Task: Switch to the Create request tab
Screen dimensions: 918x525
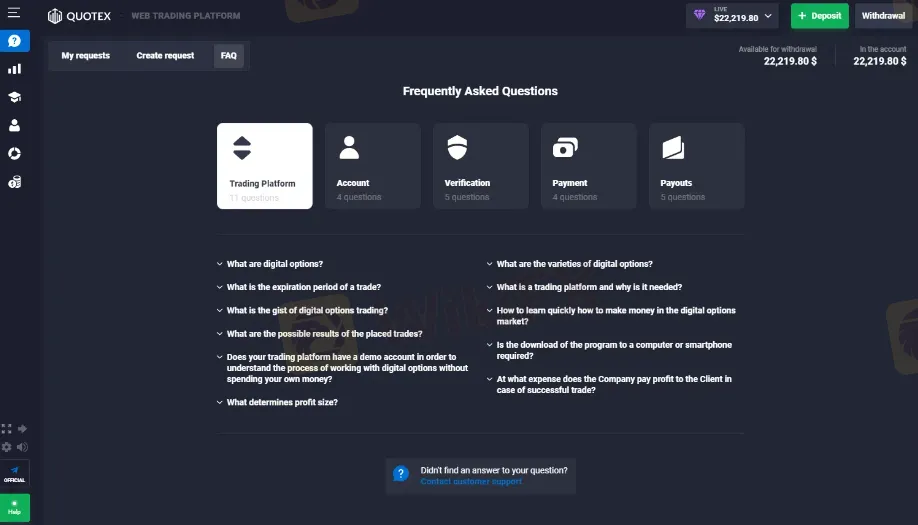Action: (165, 56)
